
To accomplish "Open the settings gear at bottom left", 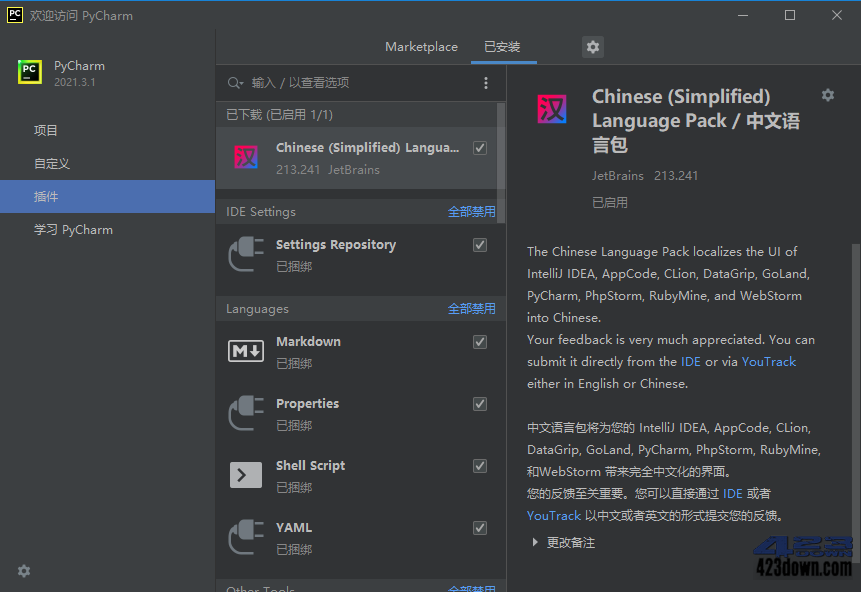I will click(x=23, y=571).
